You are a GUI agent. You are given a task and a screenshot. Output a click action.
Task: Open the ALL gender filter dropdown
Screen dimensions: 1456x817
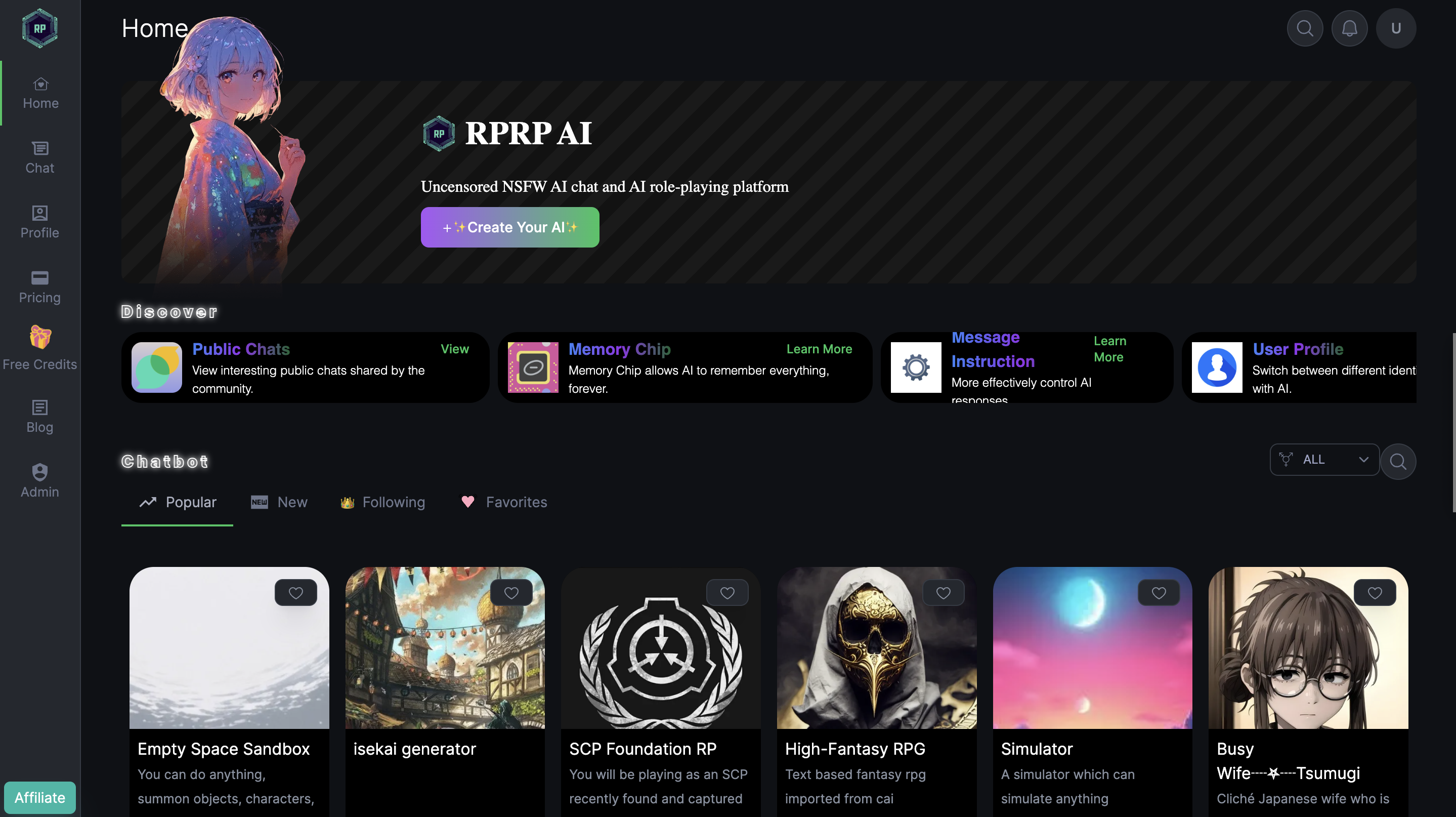[1324, 460]
